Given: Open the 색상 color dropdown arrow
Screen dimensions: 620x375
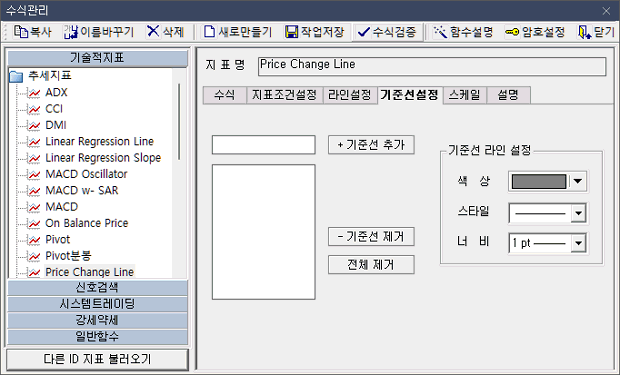Looking at the screenshot, I should tap(578, 182).
